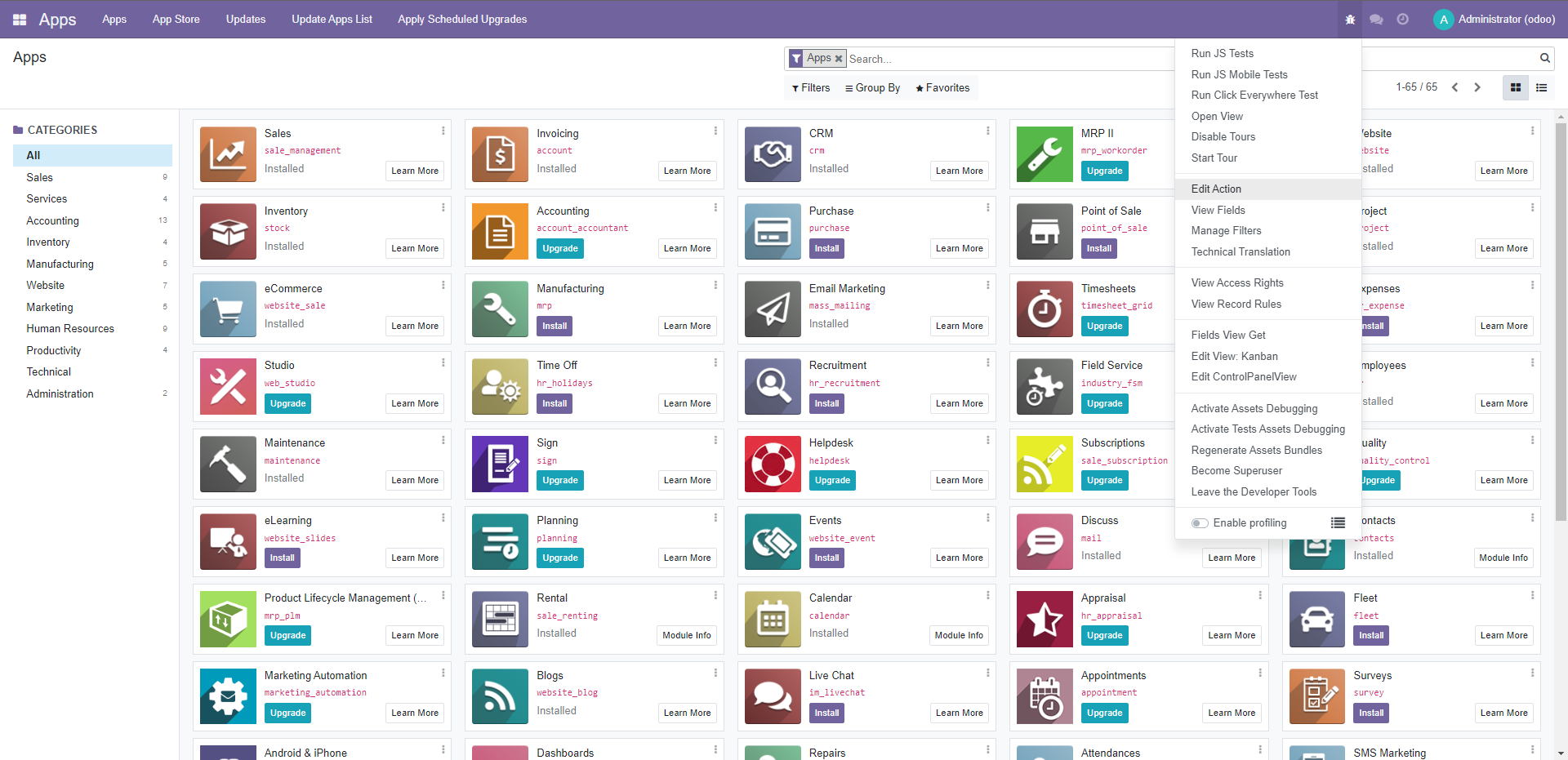
Task: Go to next page arrow
Action: coord(1477,87)
